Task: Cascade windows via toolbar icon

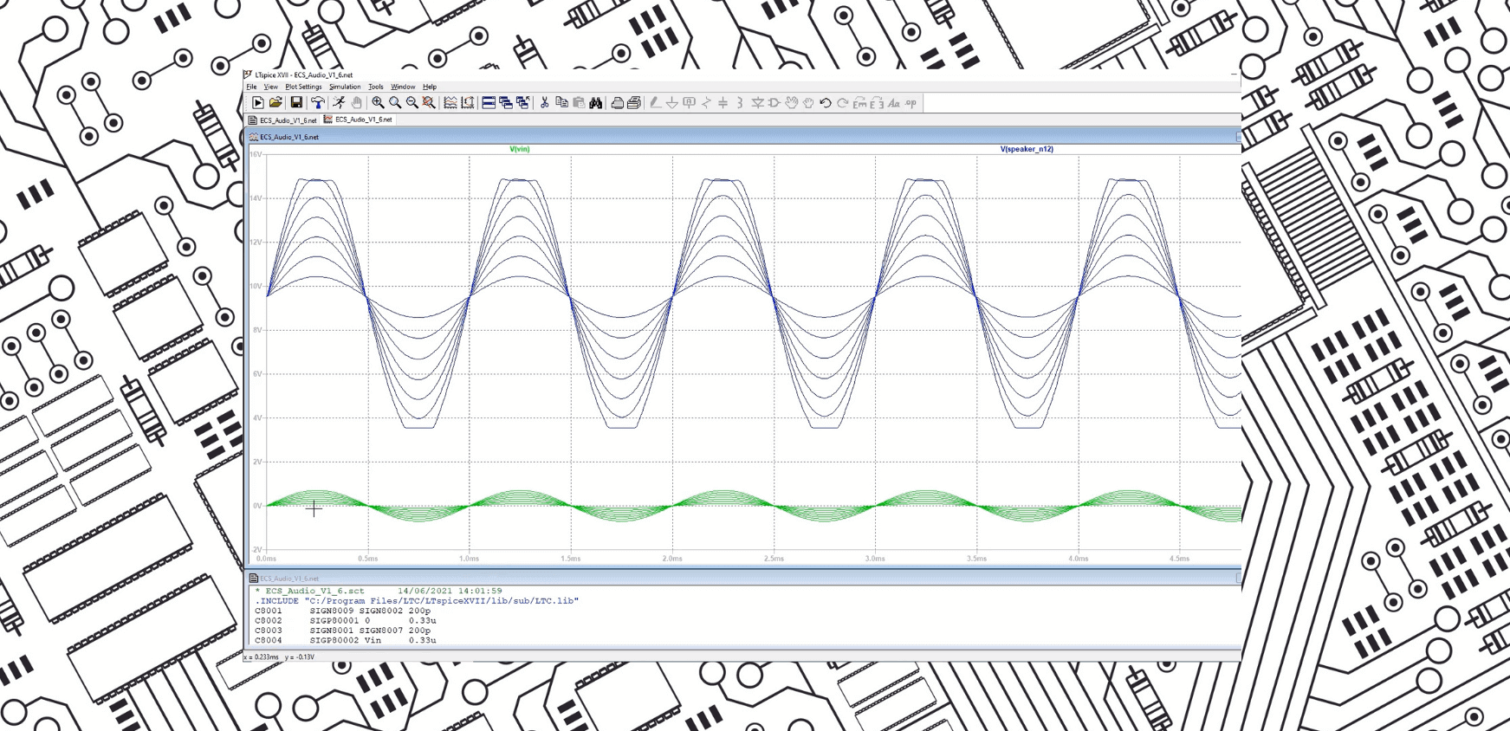Action: 506,102
